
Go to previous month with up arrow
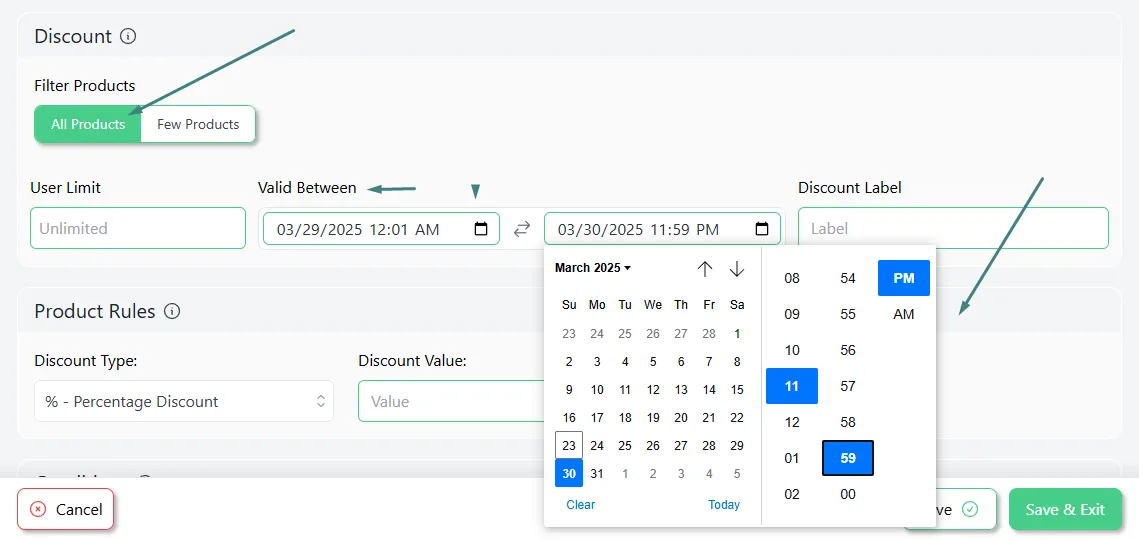705,269
